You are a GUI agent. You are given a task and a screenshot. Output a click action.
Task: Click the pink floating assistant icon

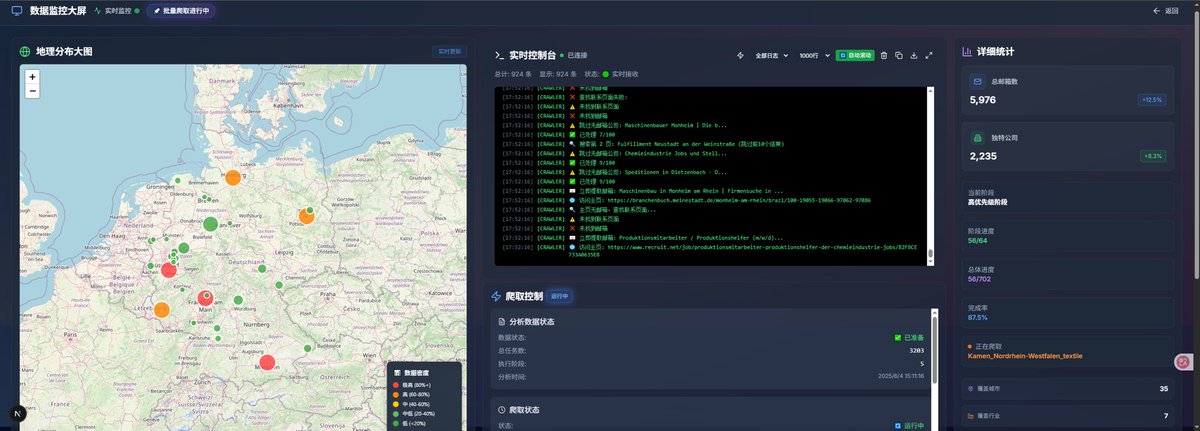[x=1183, y=361]
